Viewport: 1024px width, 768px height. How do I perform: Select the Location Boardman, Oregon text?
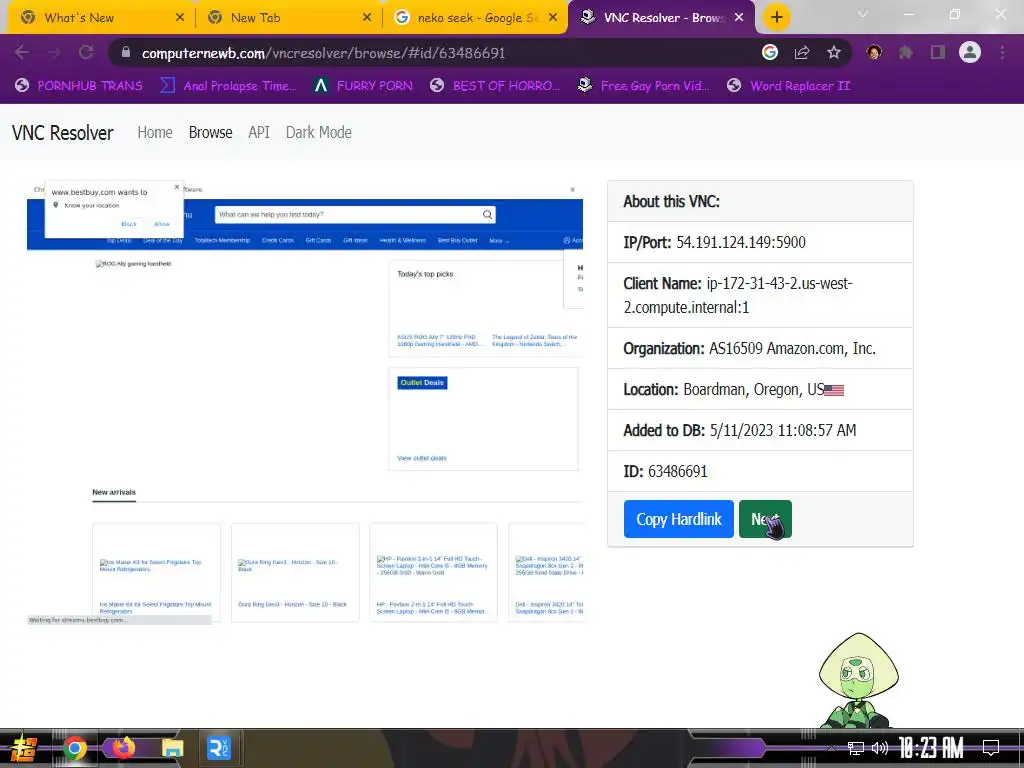[x=733, y=390]
